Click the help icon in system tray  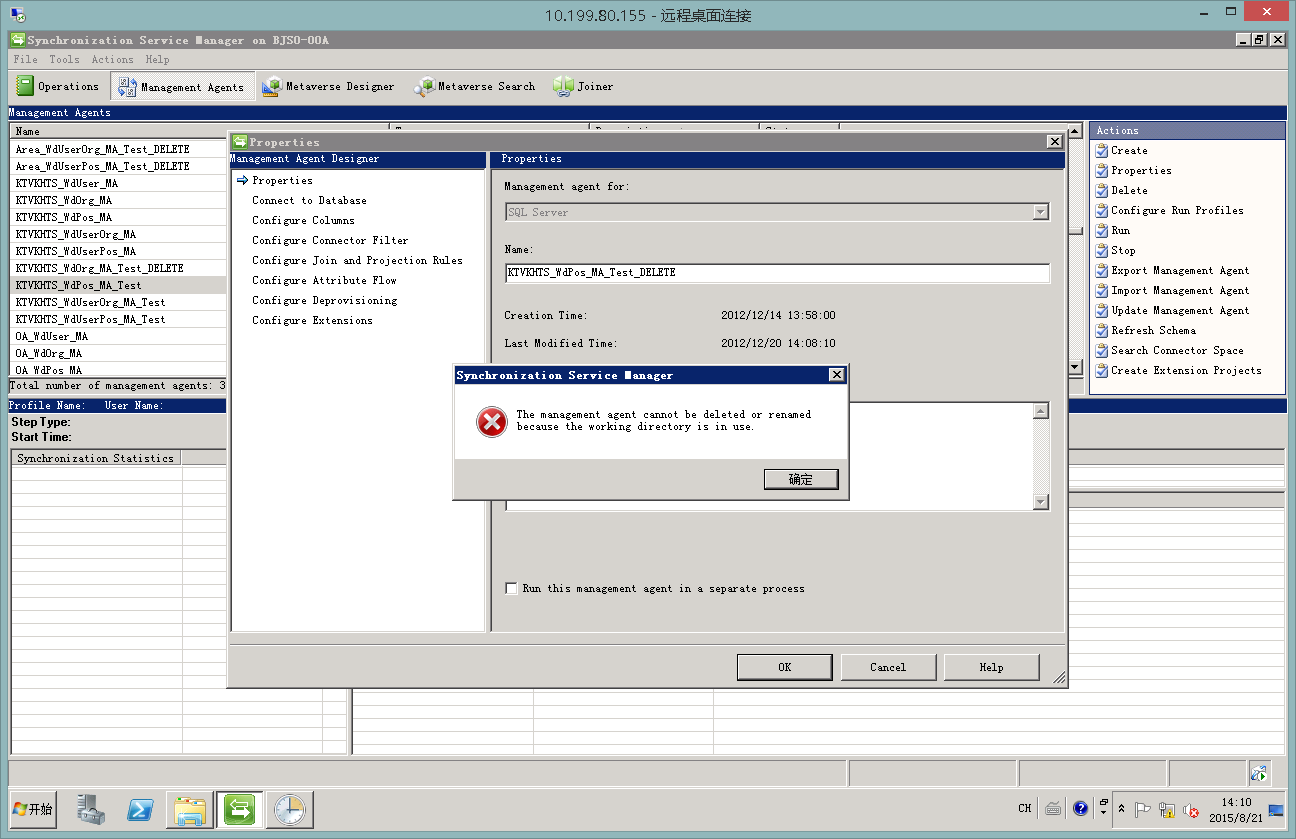coord(1080,808)
